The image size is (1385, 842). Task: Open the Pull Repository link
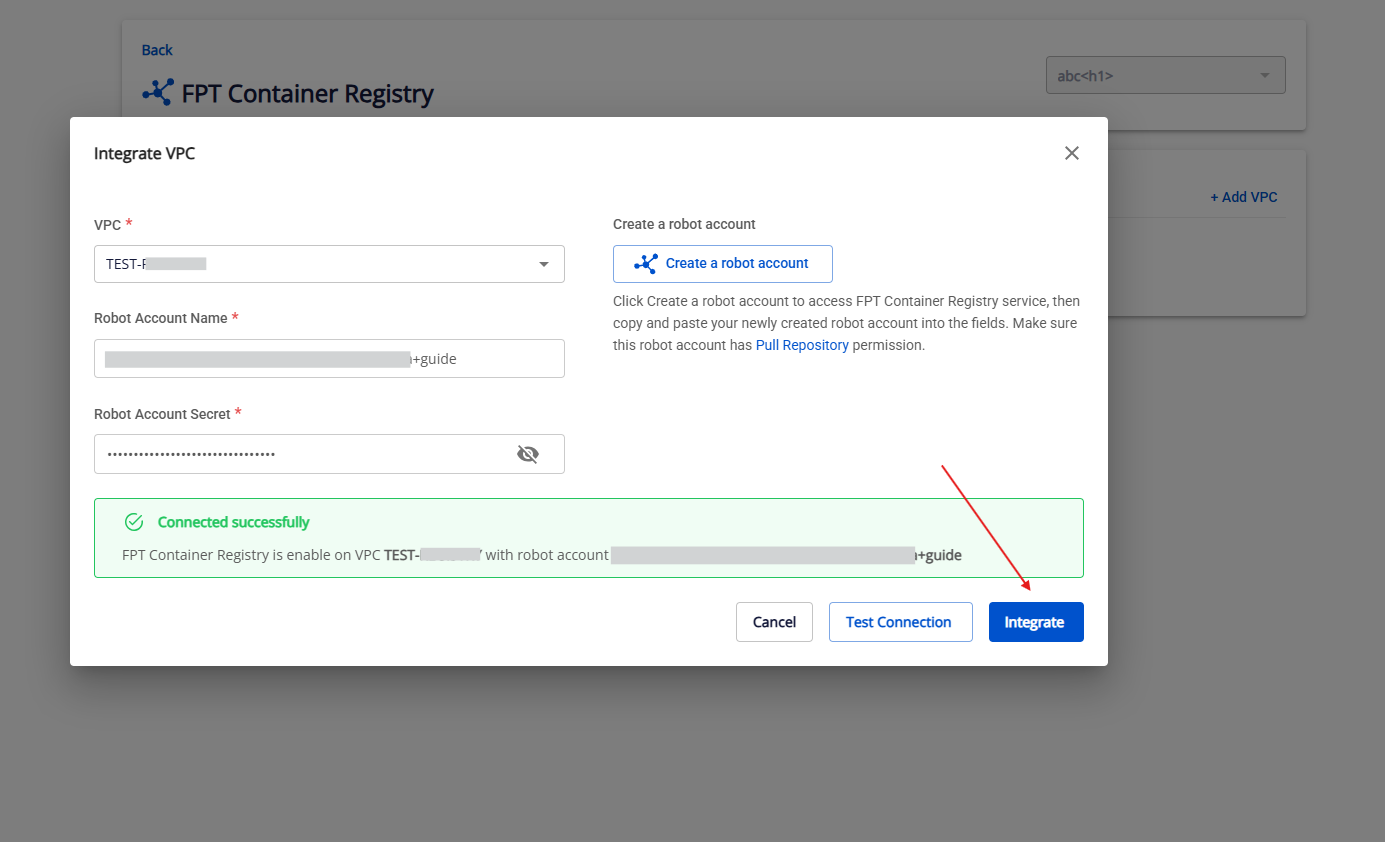click(x=802, y=345)
